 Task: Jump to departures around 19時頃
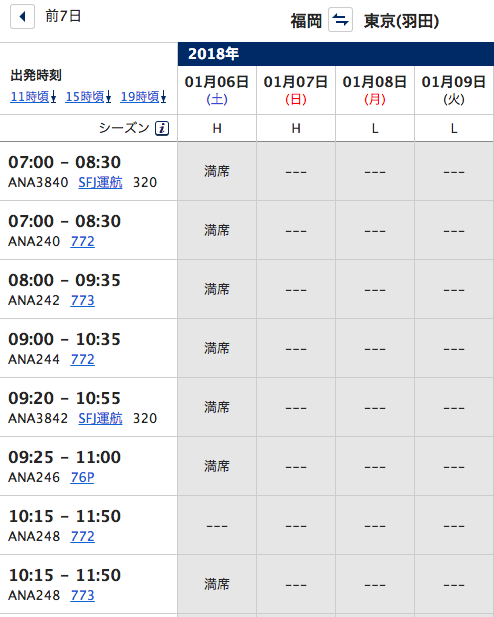pos(143,96)
